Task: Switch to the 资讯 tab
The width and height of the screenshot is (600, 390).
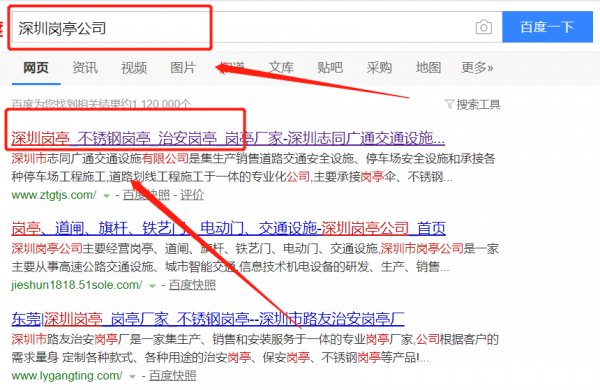Action: tap(85, 68)
